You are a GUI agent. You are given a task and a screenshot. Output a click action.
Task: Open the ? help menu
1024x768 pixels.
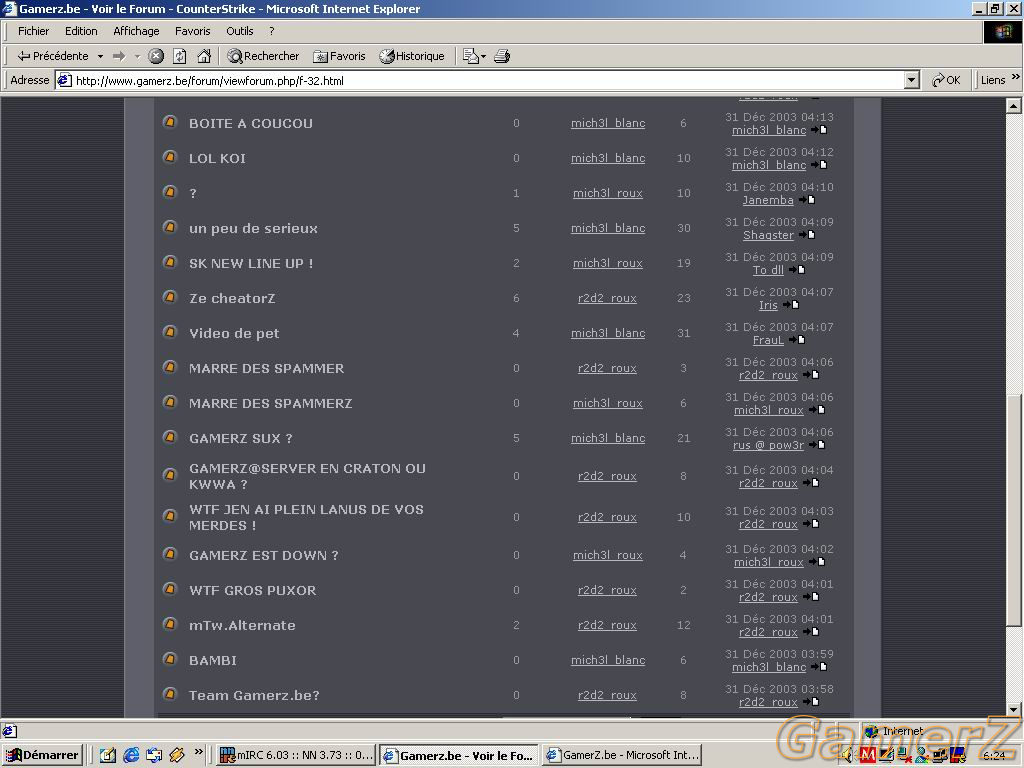point(272,31)
